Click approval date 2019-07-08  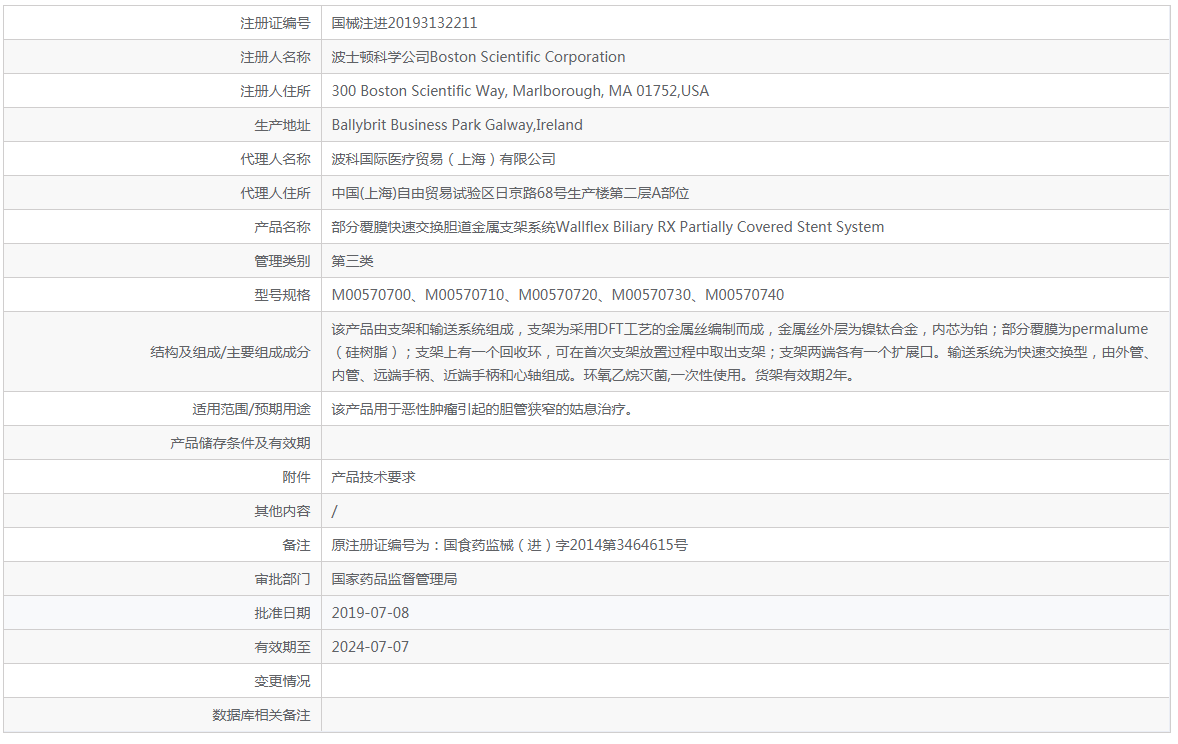coord(370,613)
